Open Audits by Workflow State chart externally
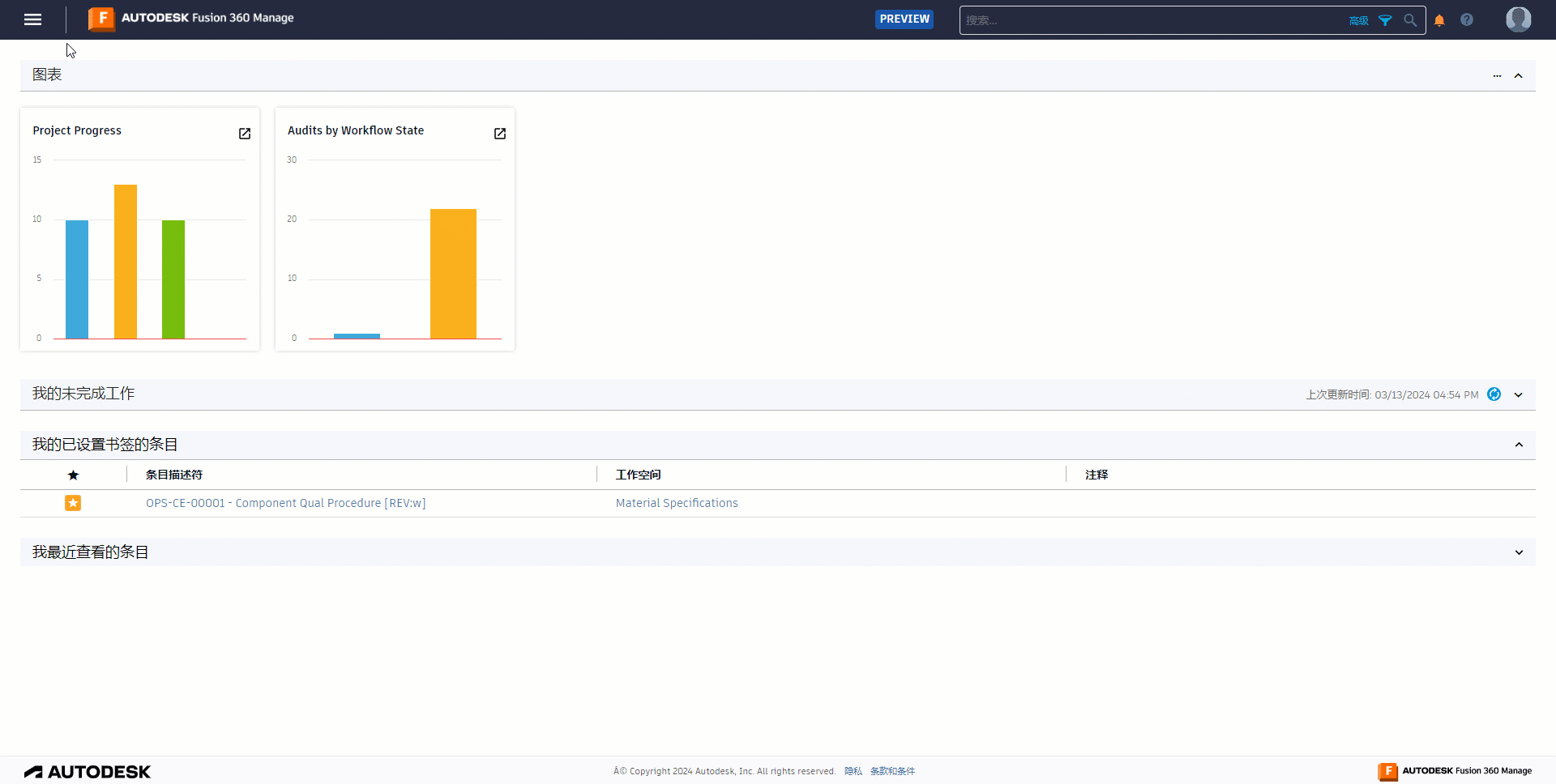This screenshot has width=1556, height=784. point(500,134)
